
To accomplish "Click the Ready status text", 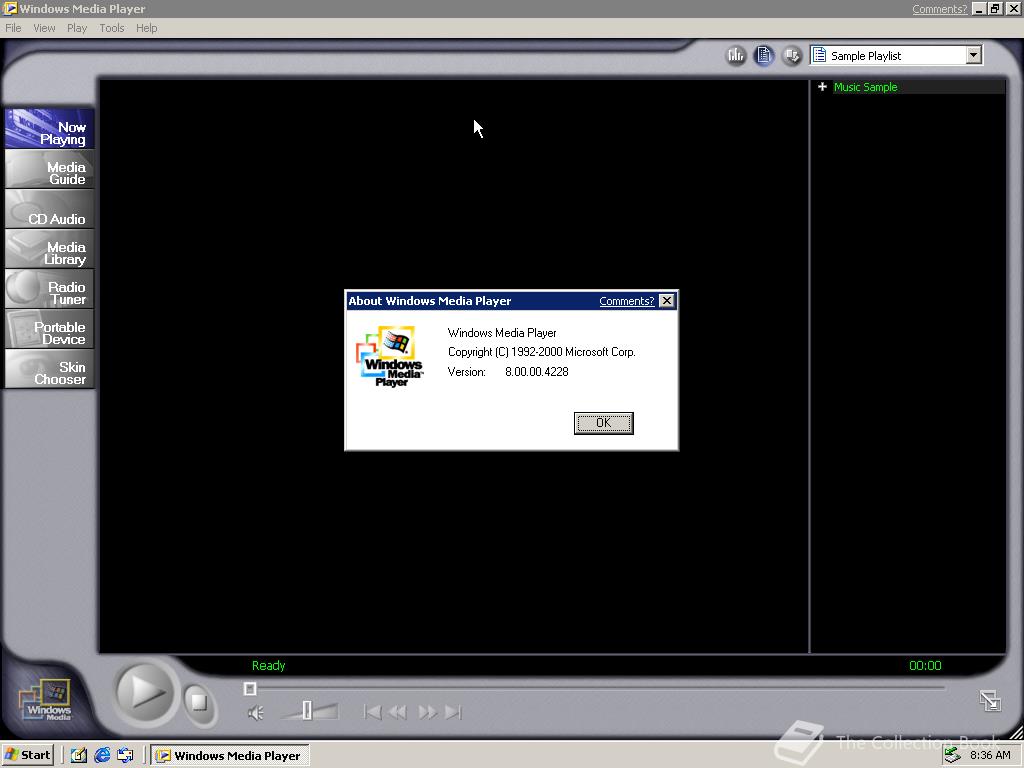I will click(268, 665).
